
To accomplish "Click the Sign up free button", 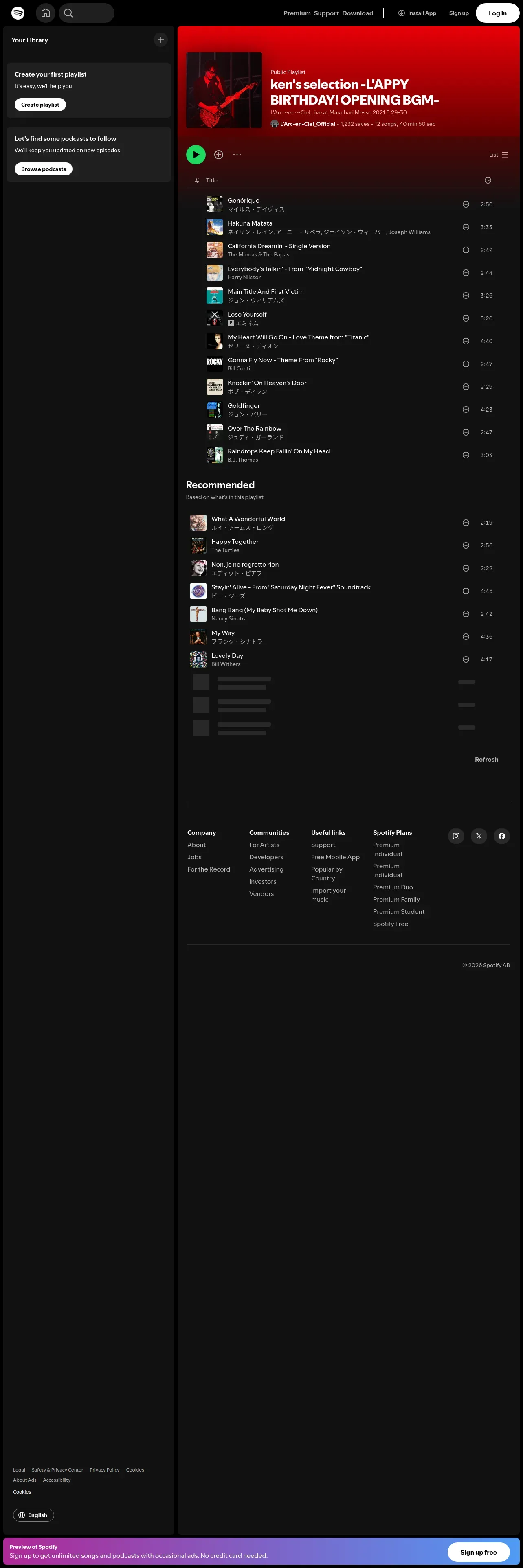I will [x=479, y=1552].
